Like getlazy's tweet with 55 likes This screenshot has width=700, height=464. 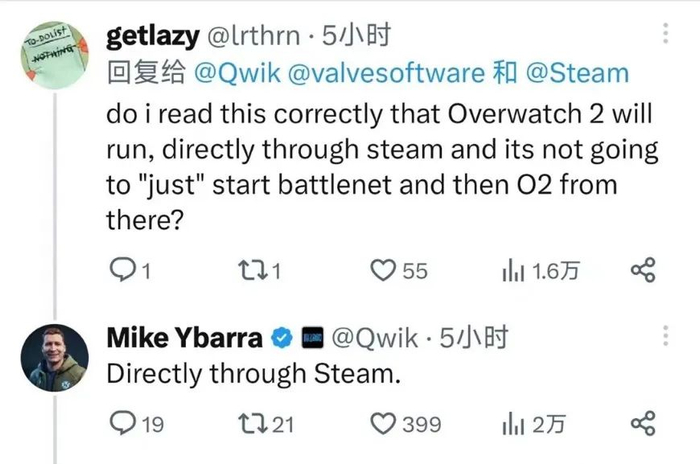pos(384,270)
